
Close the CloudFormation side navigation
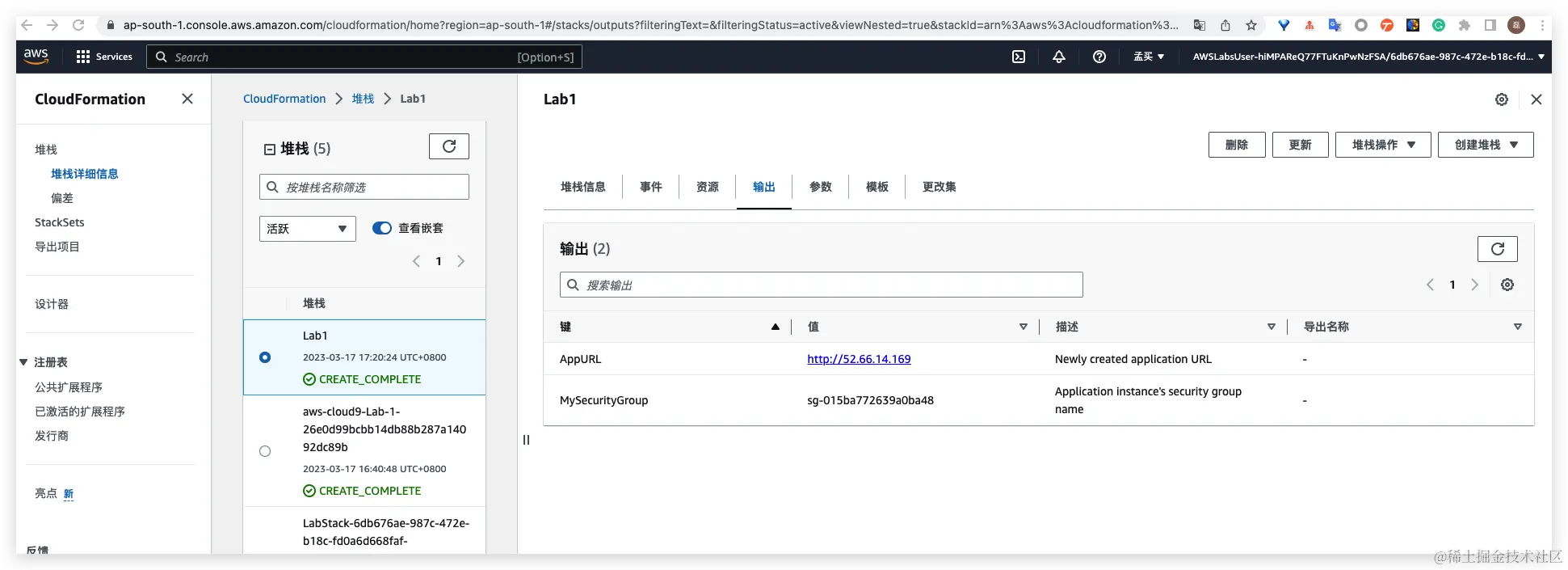[x=187, y=99]
